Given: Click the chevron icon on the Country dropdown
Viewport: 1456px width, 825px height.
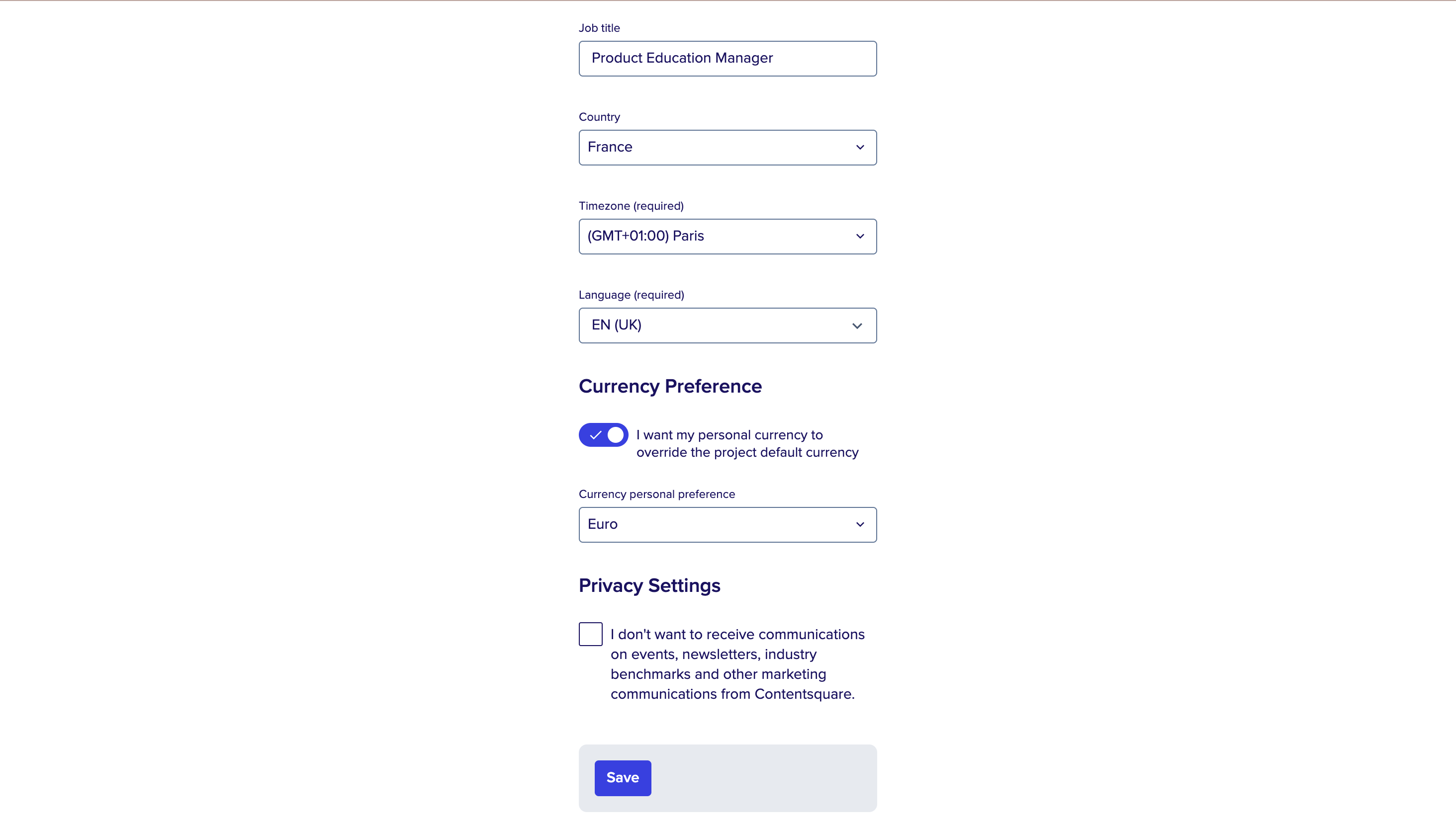Looking at the screenshot, I should pos(860,147).
